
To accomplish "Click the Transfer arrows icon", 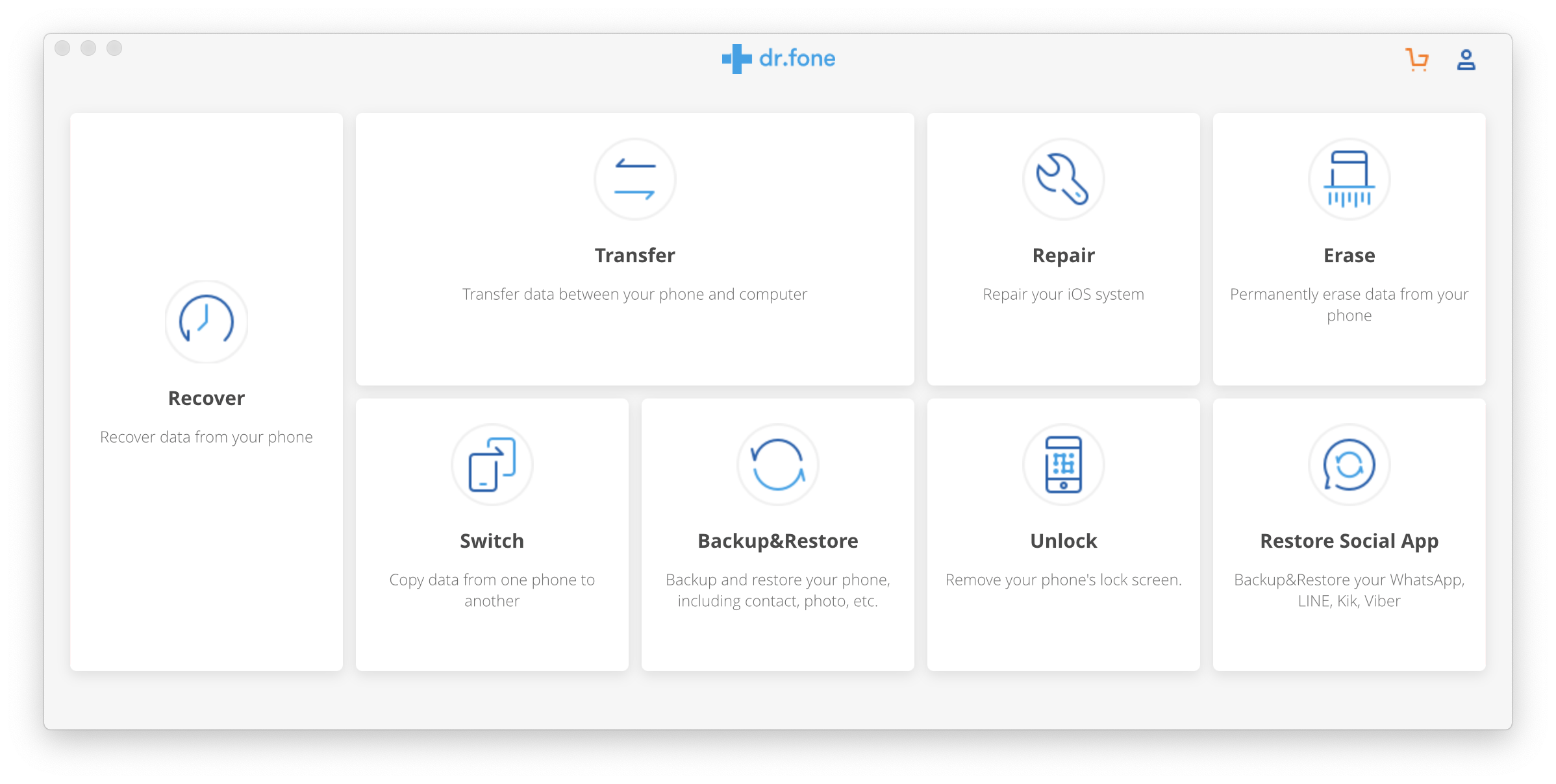I will tap(635, 179).
